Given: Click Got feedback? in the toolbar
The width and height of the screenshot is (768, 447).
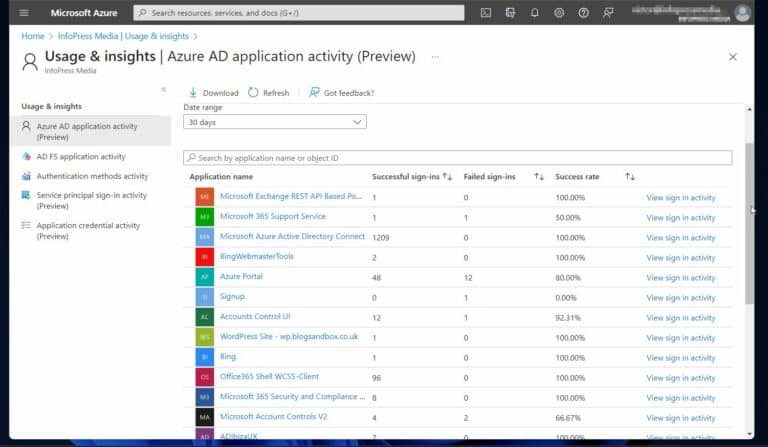Looking at the screenshot, I should coord(341,93).
